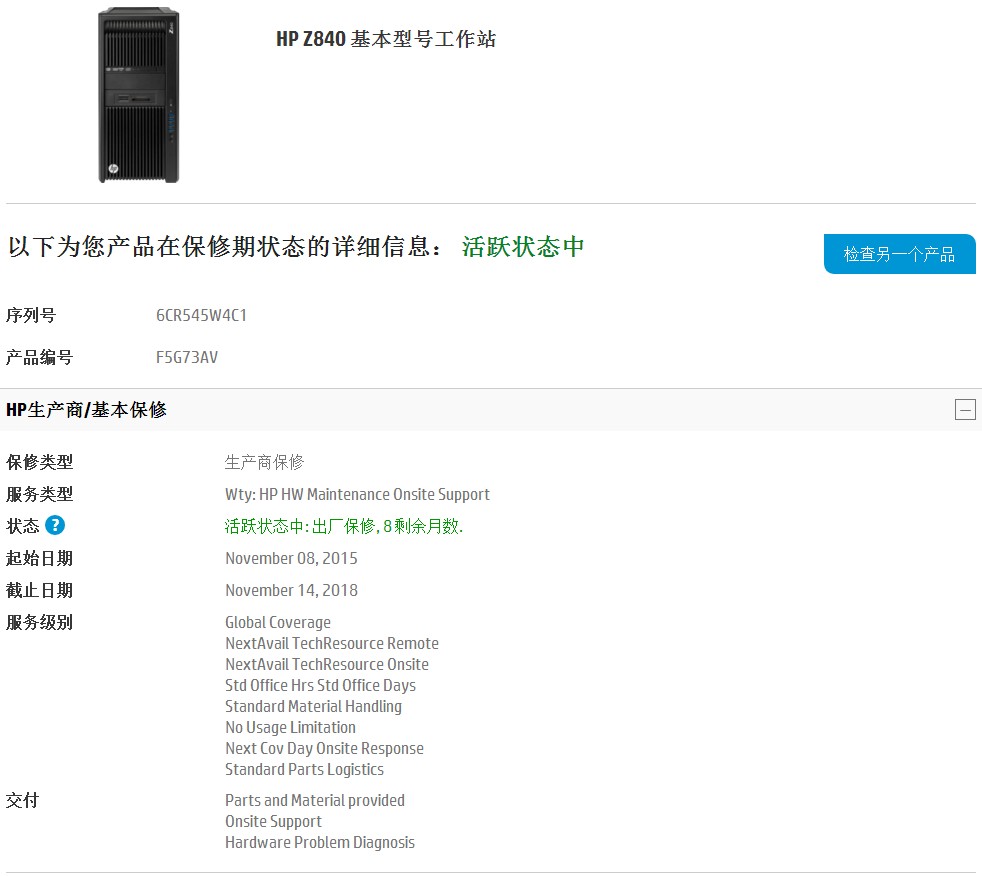Select the Onsite Support delivery line
The height and width of the screenshot is (876, 982).
(x=273, y=822)
